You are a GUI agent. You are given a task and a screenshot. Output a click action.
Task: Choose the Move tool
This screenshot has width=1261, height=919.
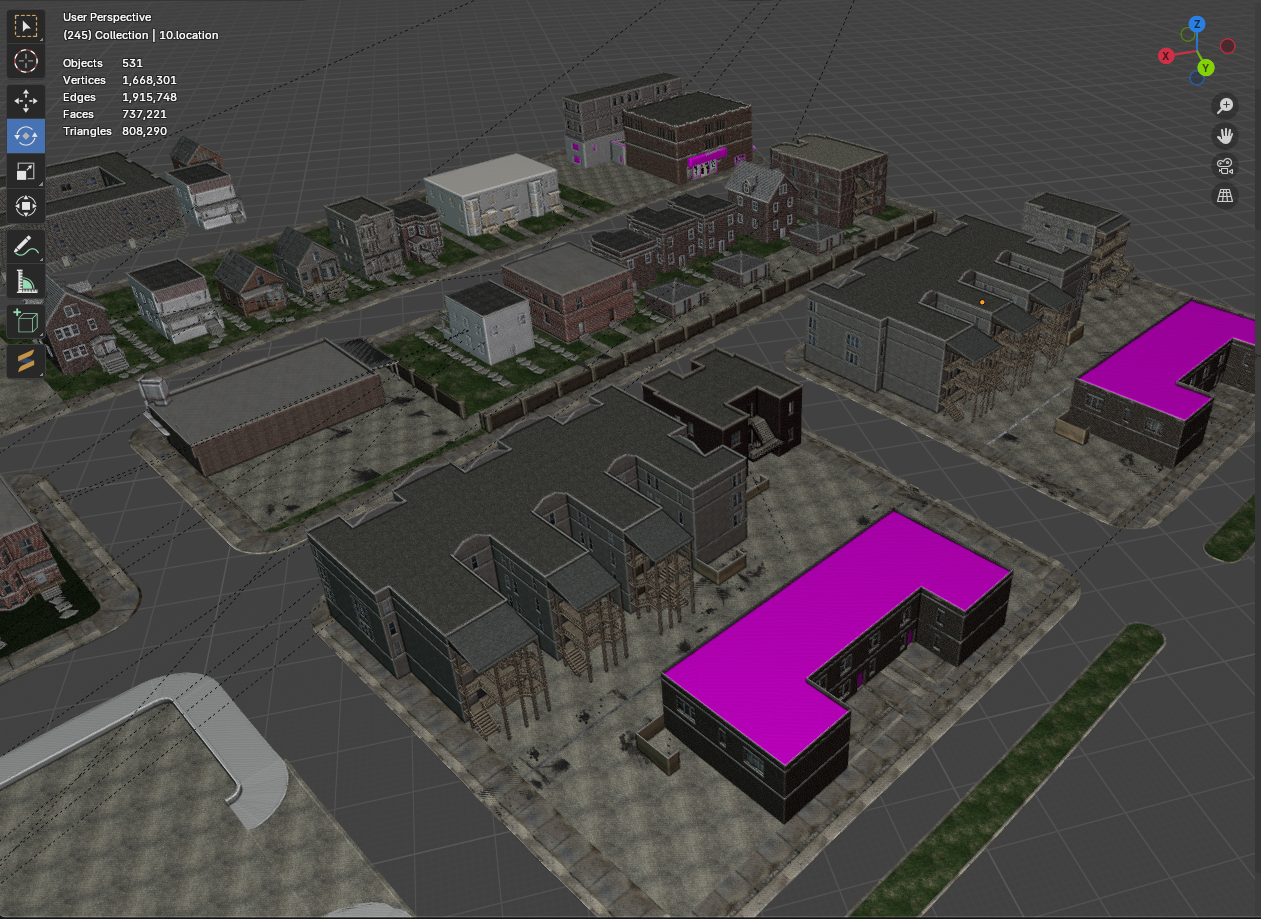tap(26, 100)
